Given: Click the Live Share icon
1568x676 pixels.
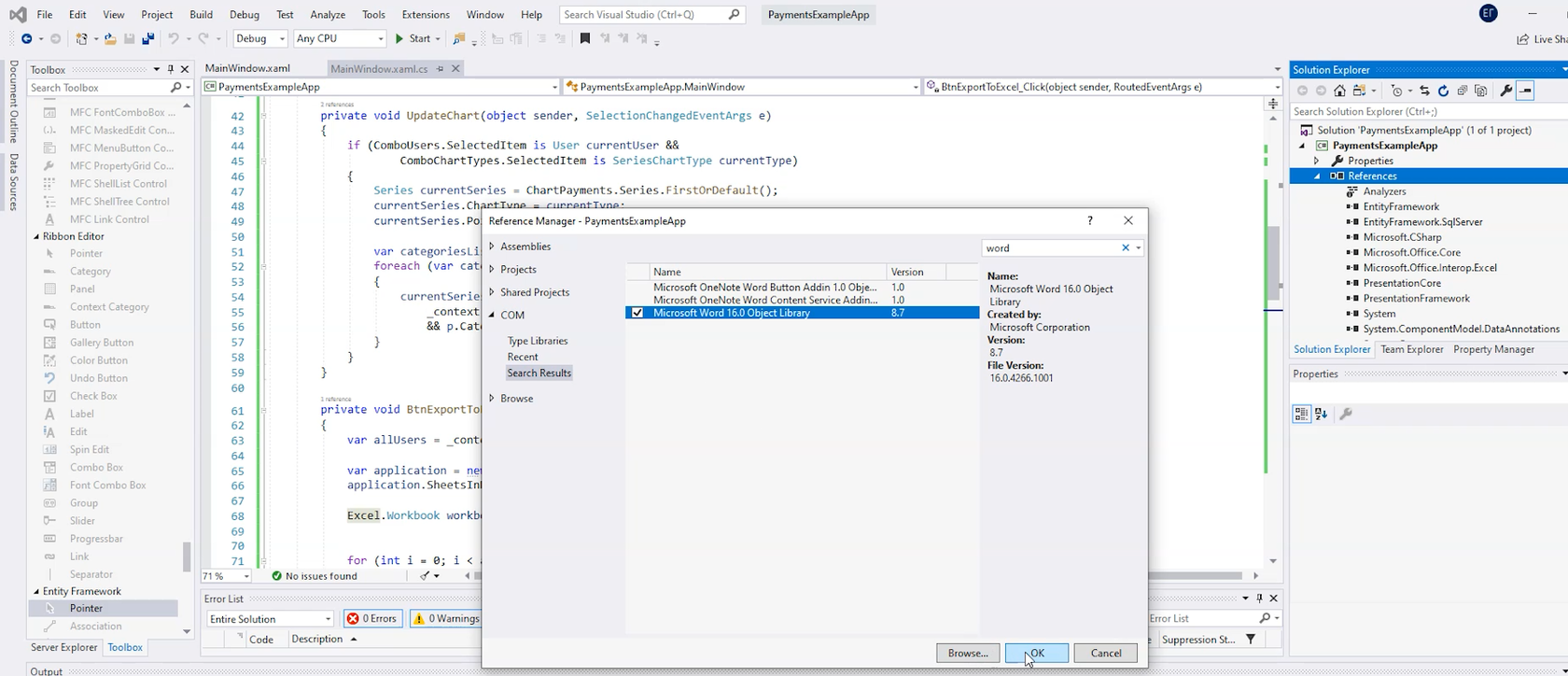Looking at the screenshot, I should click(x=1523, y=38).
